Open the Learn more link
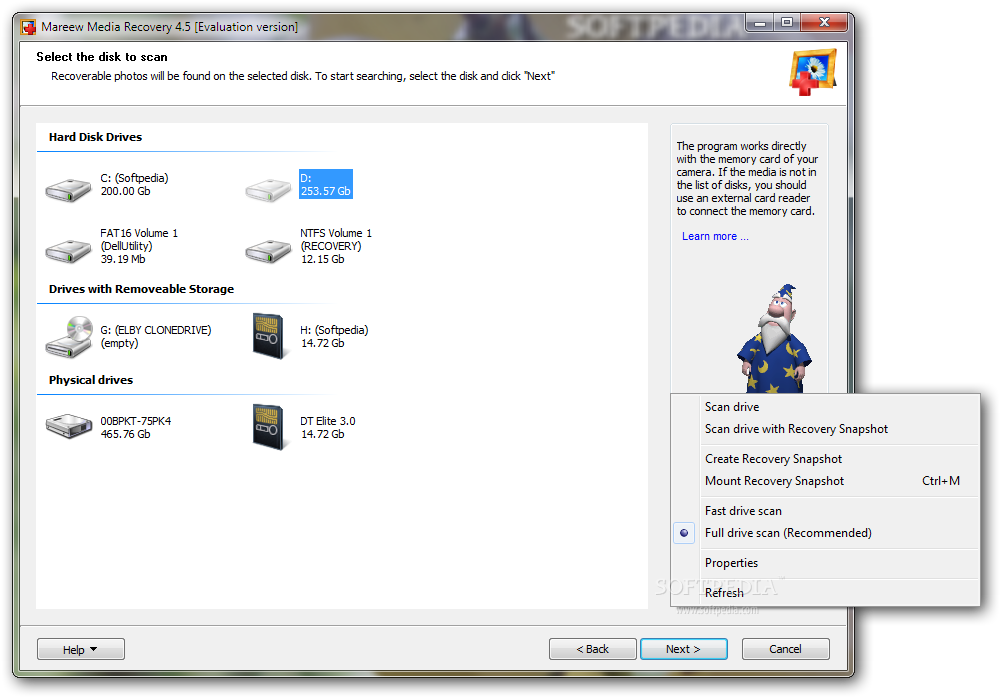Screen dimensions: 1001x698 click(714, 236)
